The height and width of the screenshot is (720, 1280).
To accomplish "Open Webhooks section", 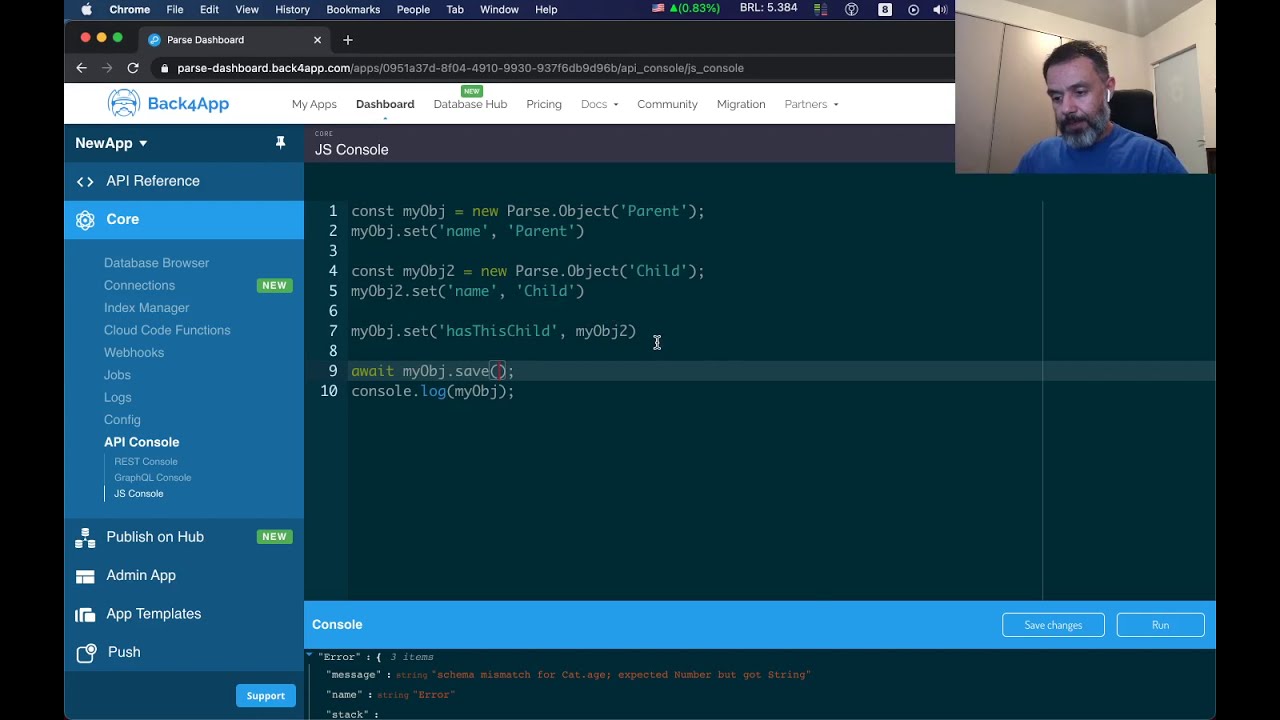I will [x=134, y=352].
